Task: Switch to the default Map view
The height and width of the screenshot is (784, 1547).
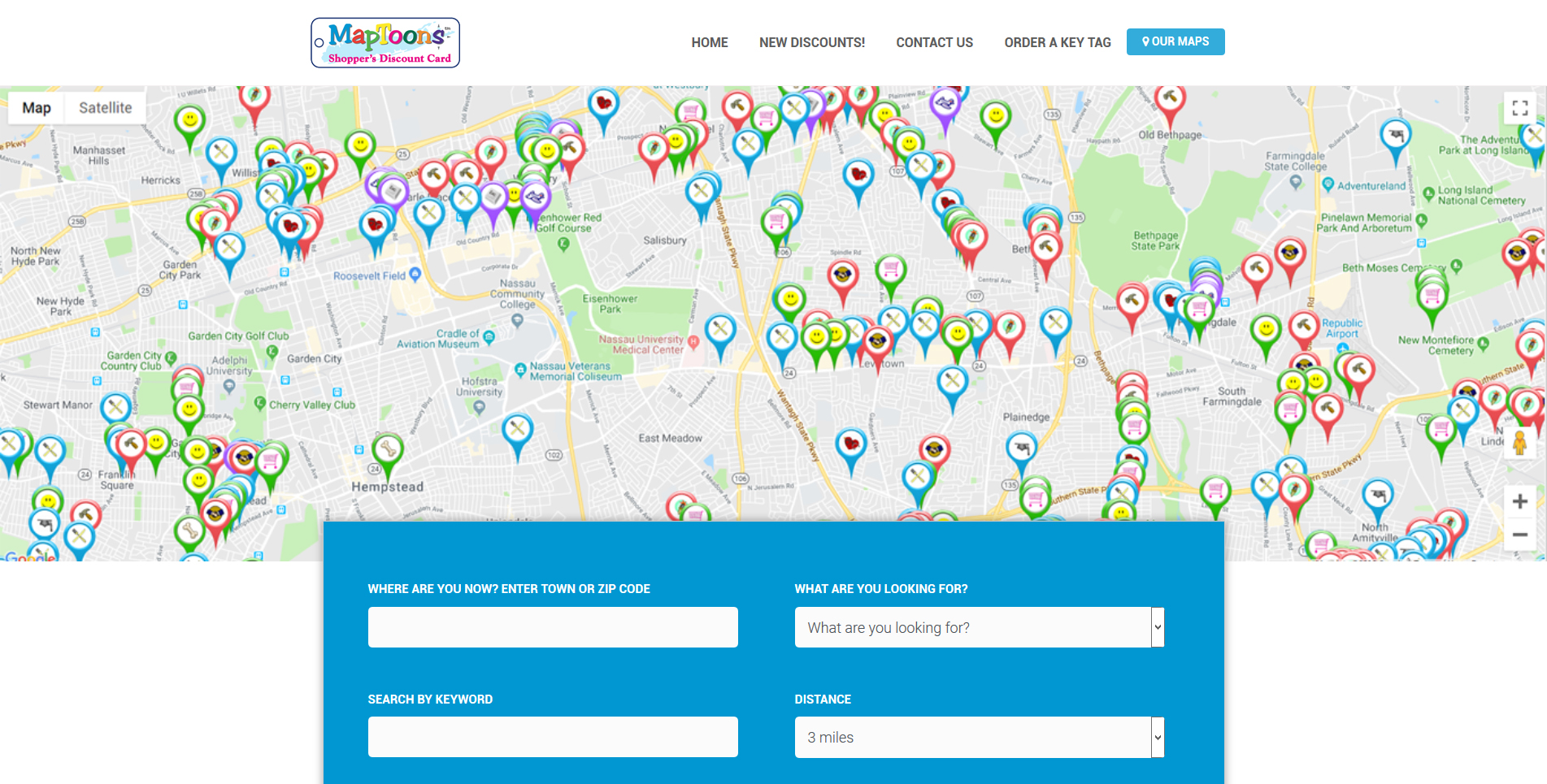Action: tap(37, 108)
